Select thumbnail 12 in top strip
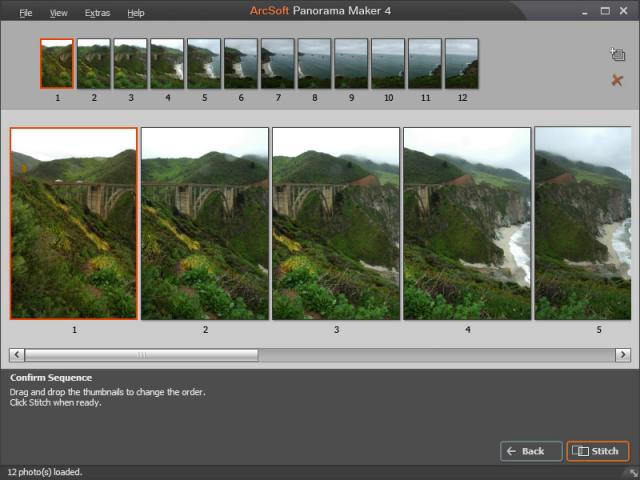Viewport: 640px width, 480px height. point(462,63)
